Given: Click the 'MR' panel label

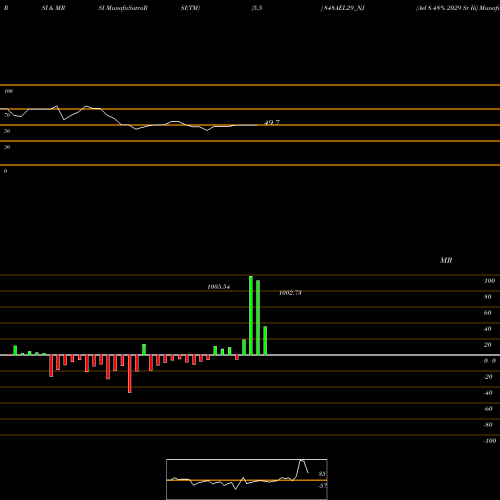Looking at the screenshot, I should pyautogui.click(x=446, y=260).
